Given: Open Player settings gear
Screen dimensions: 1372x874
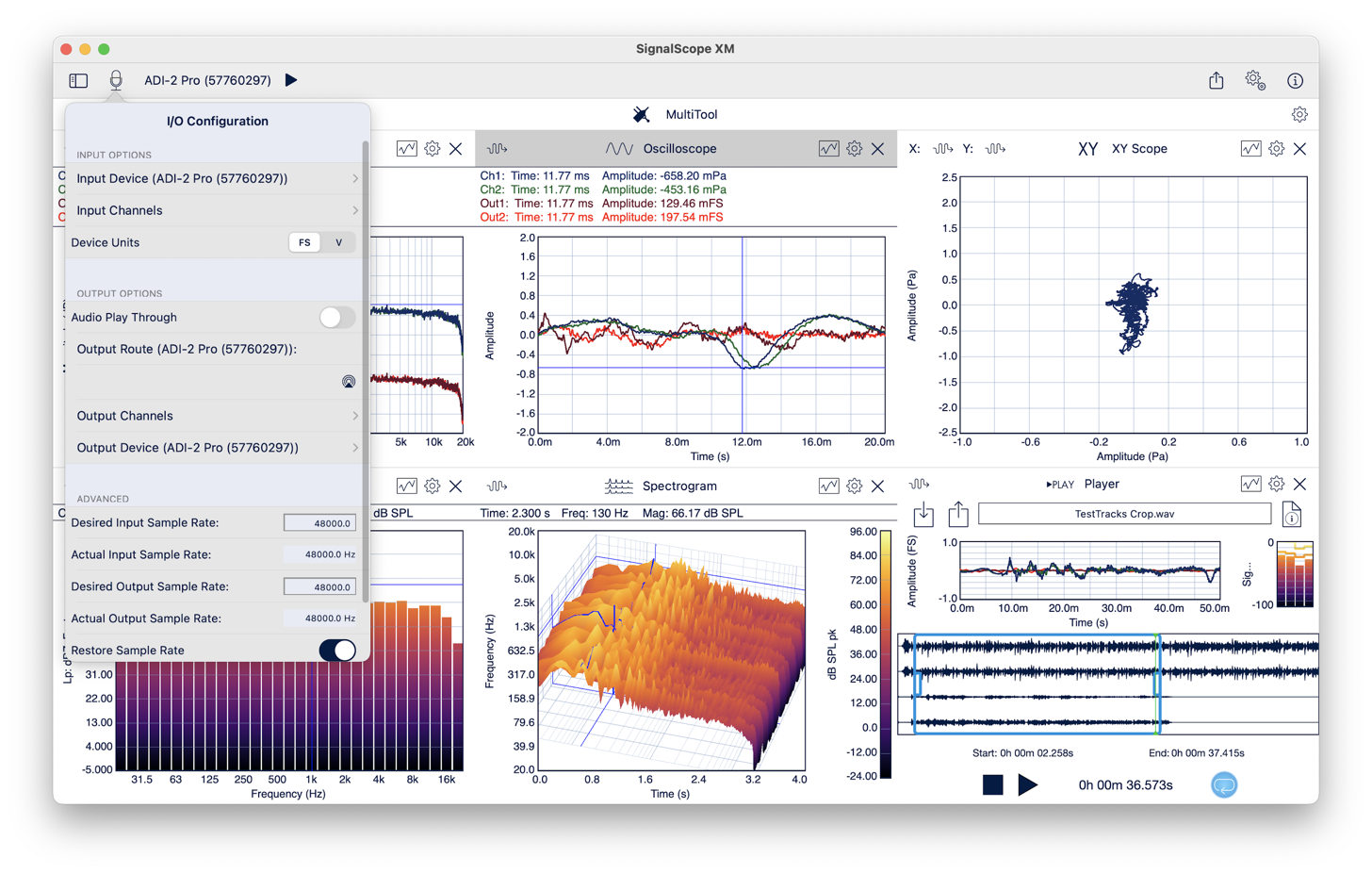Looking at the screenshot, I should [1276, 484].
